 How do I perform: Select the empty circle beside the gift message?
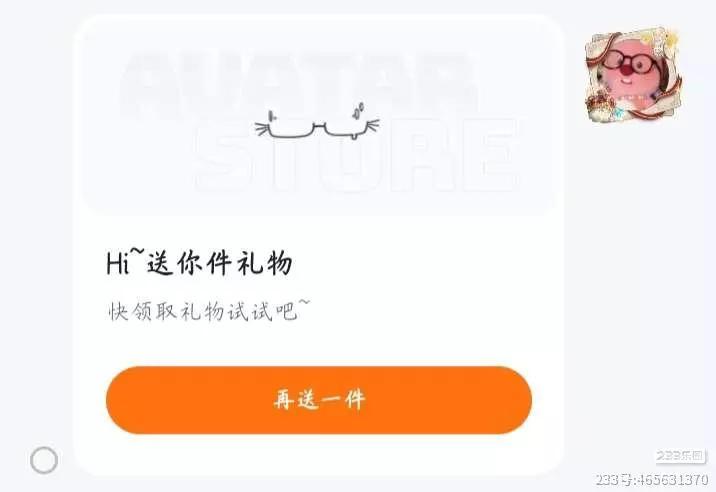tap(44, 460)
